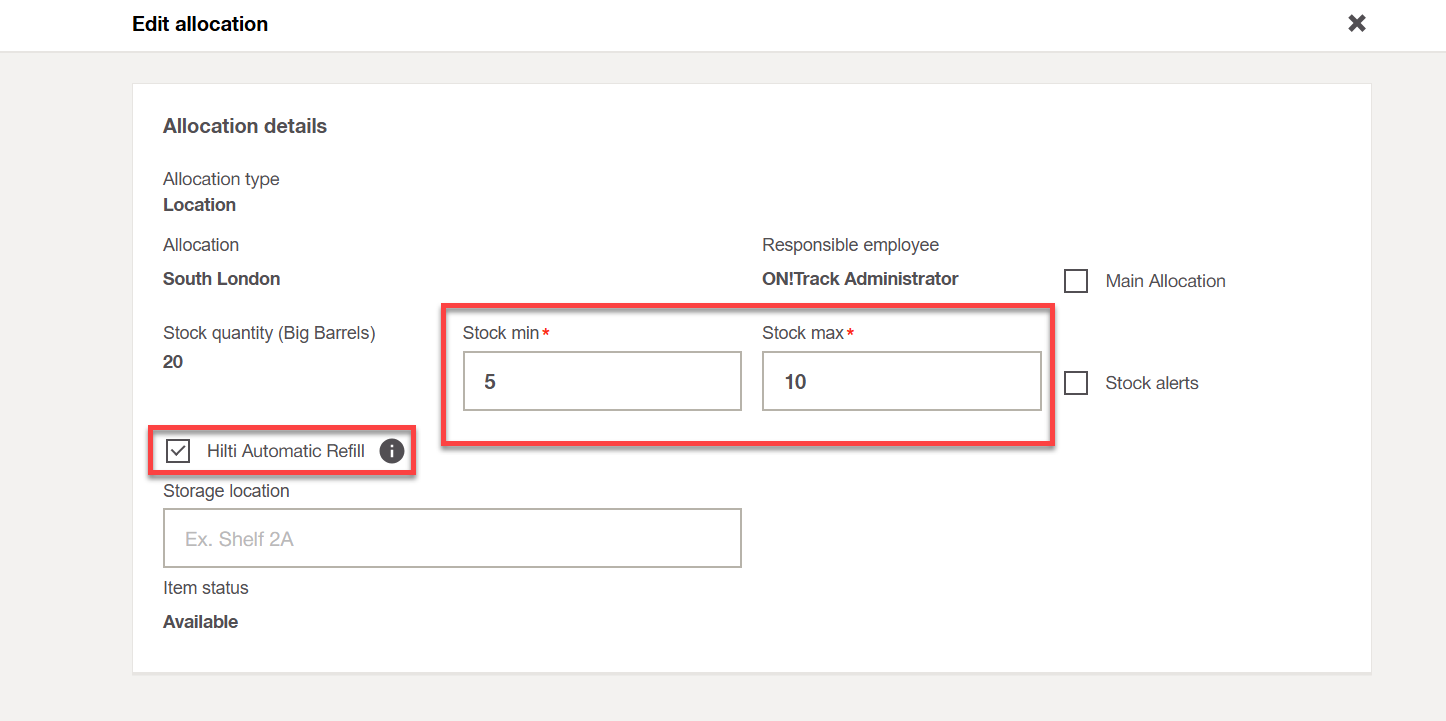Click the Hilti Automatic Refill label

click(x=286, y=451)
